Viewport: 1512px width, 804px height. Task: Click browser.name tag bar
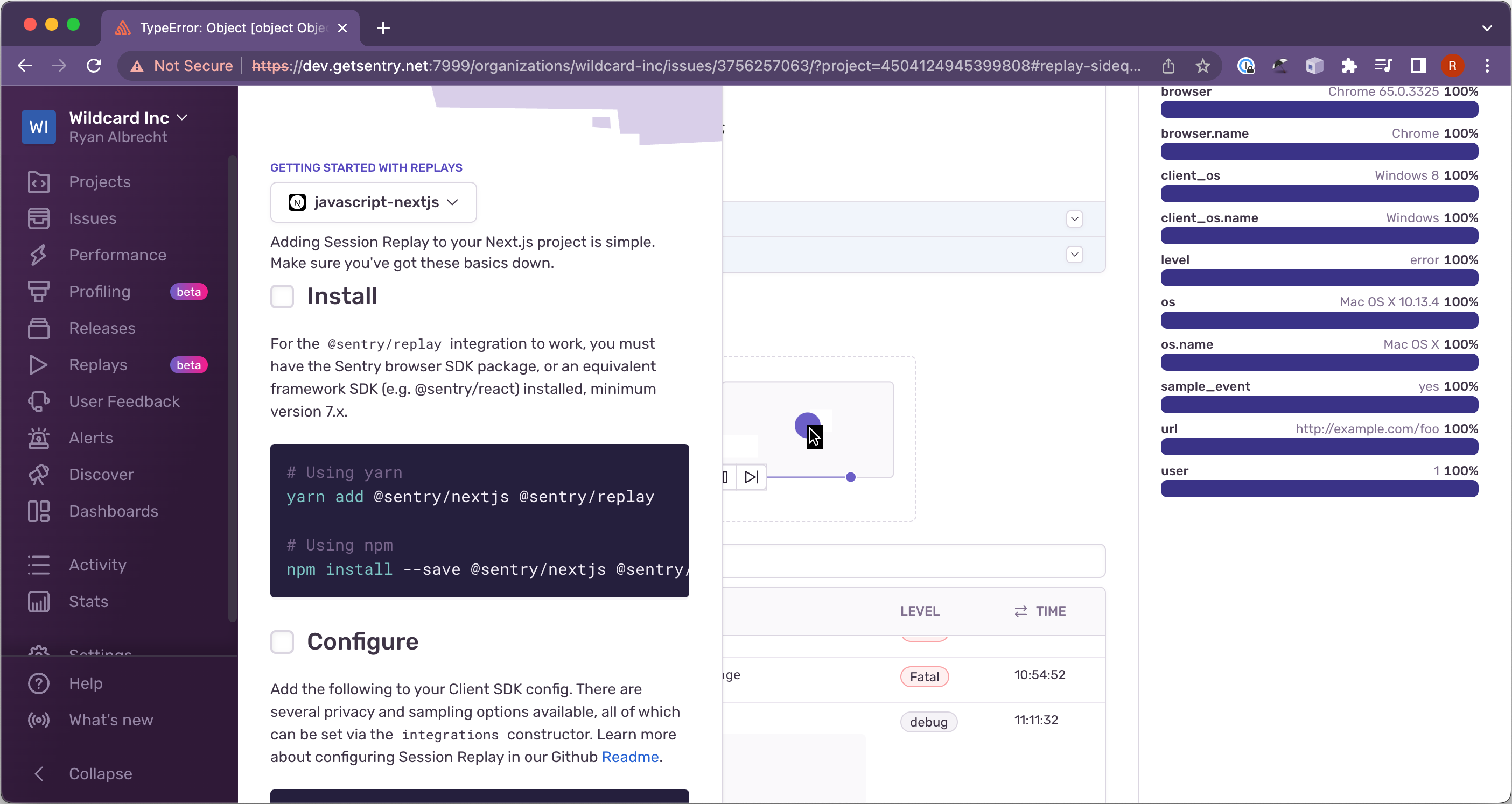[1319, 152]
